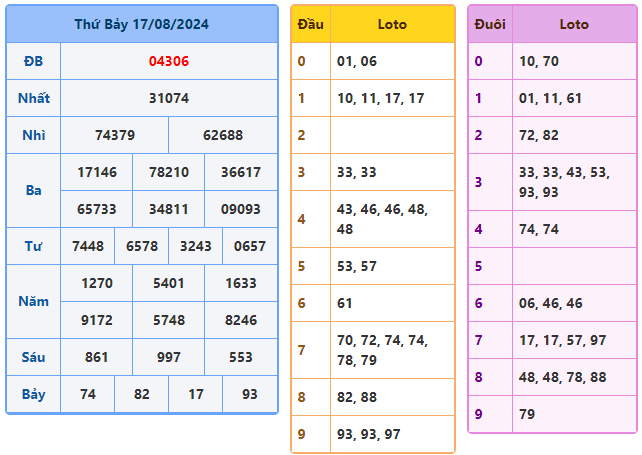642x455 pixels.
Task: Click the Đuôi row with lotos 10, 70
Action: (x=552, y=61)
